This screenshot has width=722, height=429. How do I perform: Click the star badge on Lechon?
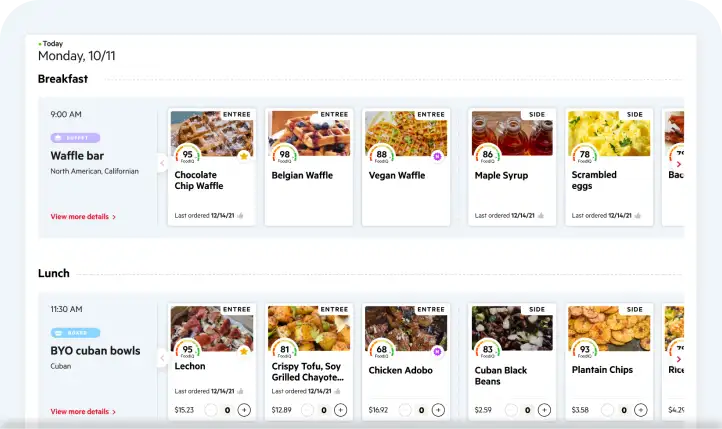pos(243,351)
